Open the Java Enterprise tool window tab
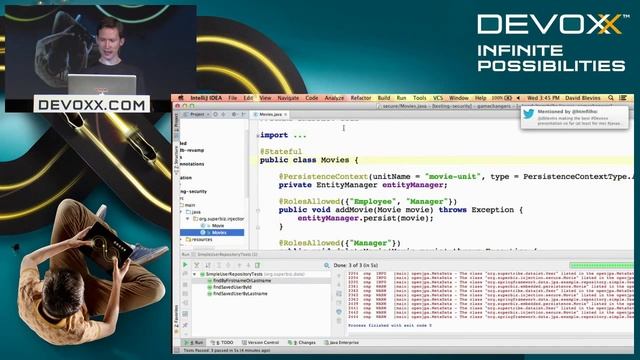 [x=341, y=342]
